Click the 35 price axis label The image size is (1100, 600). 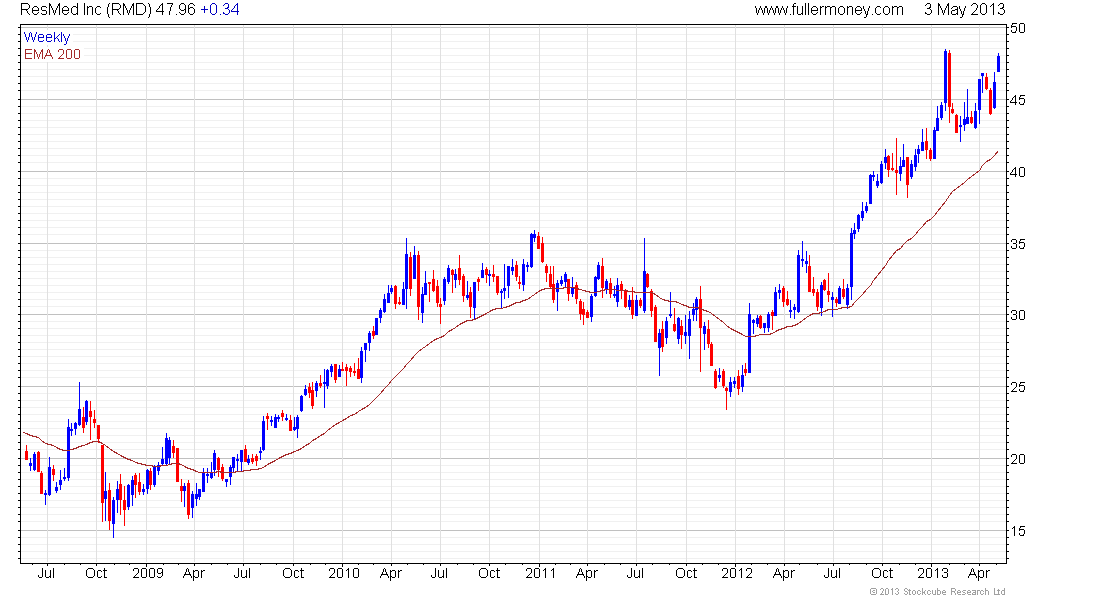pos(1017,244)
